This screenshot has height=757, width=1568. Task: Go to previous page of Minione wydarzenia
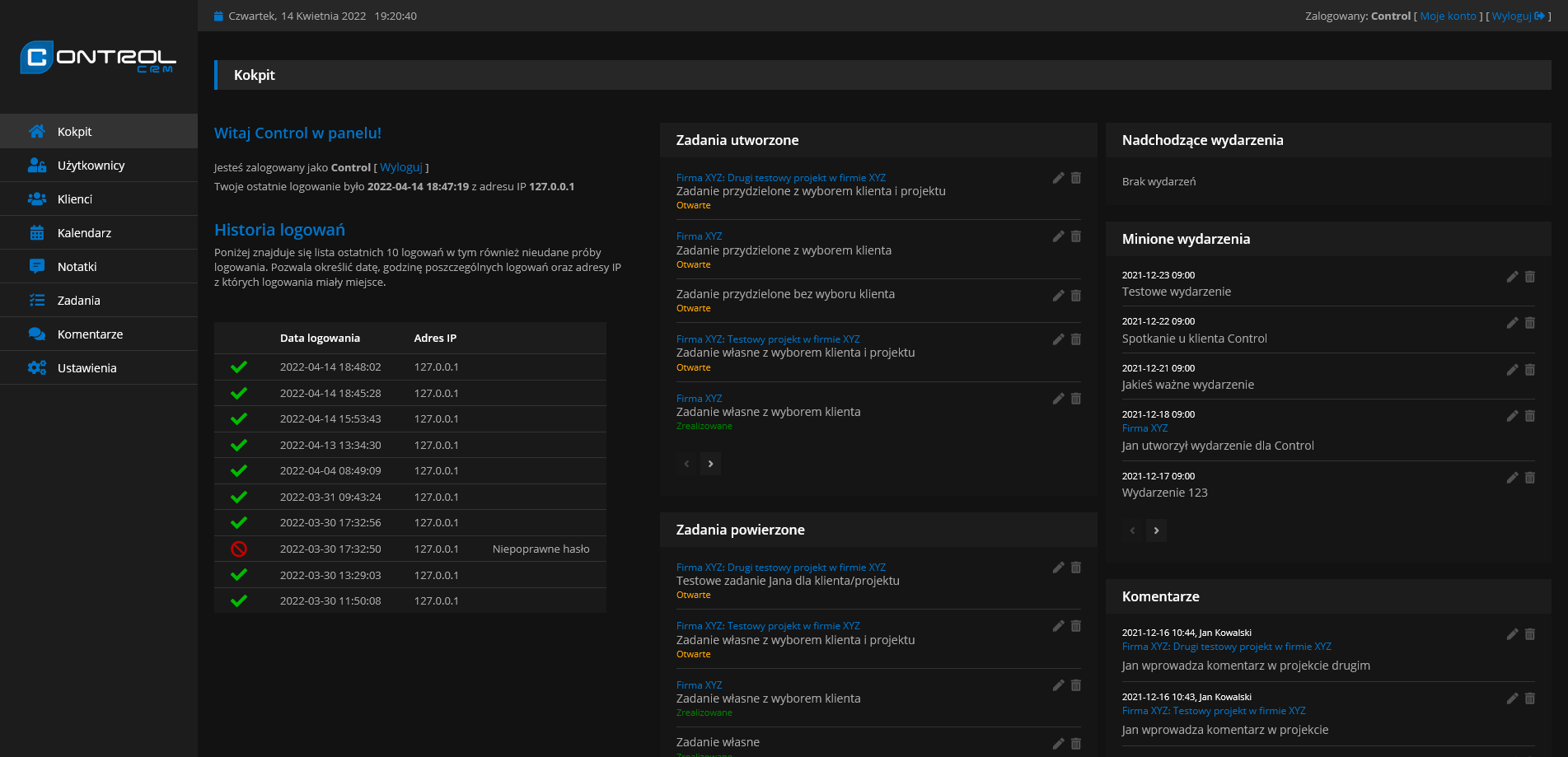click(x=1132, y=530)
